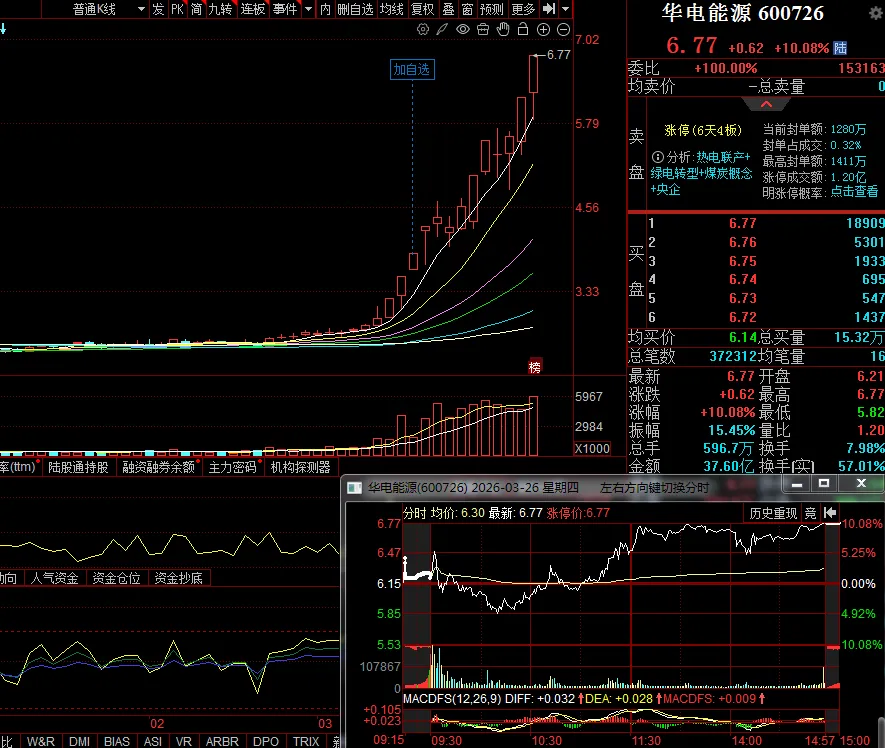Screen dimensions: 885x748
Task: Click the 陆 Stock Connect badge
Action: tap(840, 48)
